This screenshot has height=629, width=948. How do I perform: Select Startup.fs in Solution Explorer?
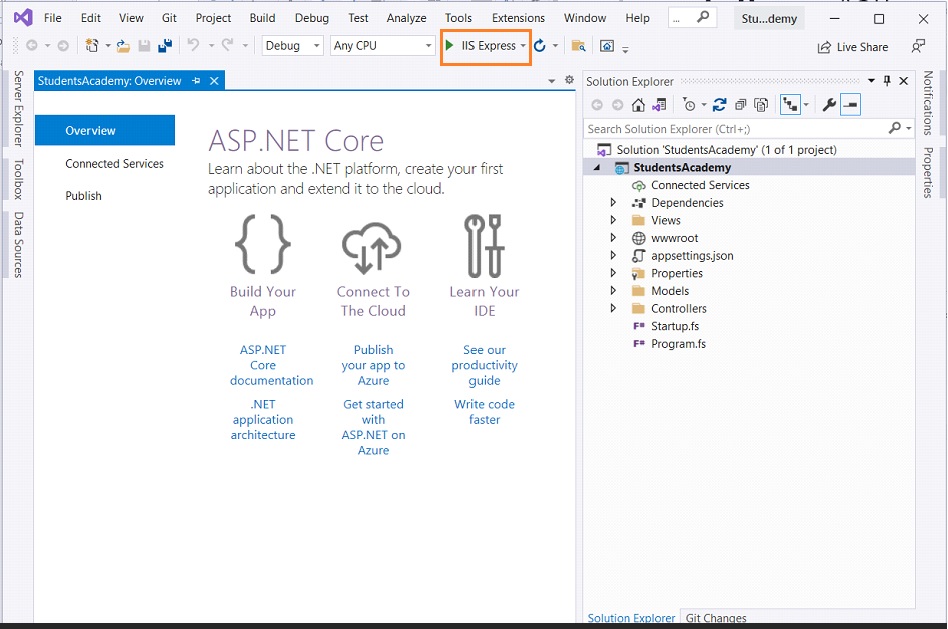pyautogui.click(x=675, y=326)
